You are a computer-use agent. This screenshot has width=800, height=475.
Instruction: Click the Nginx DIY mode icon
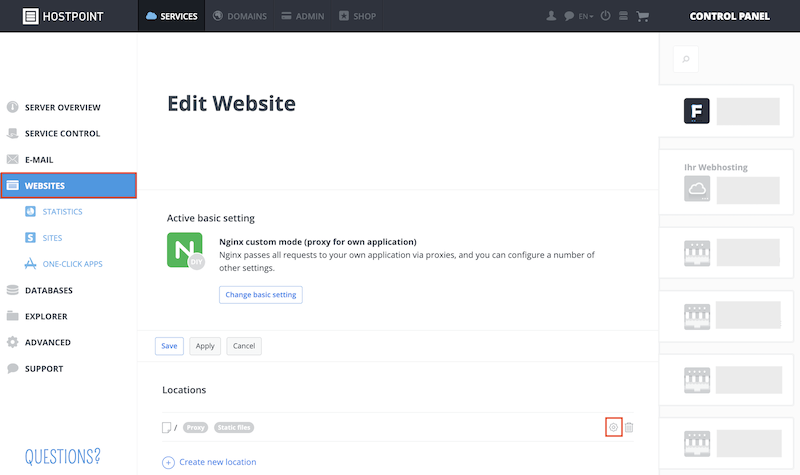click(185, 250)
